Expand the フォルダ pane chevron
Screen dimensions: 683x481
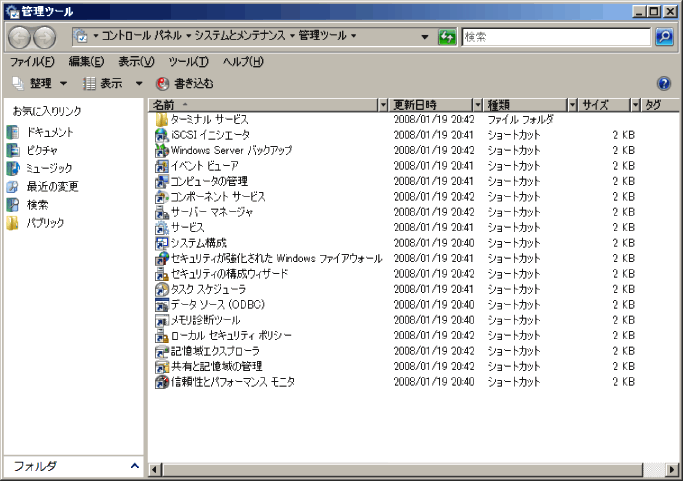point(135,466)
